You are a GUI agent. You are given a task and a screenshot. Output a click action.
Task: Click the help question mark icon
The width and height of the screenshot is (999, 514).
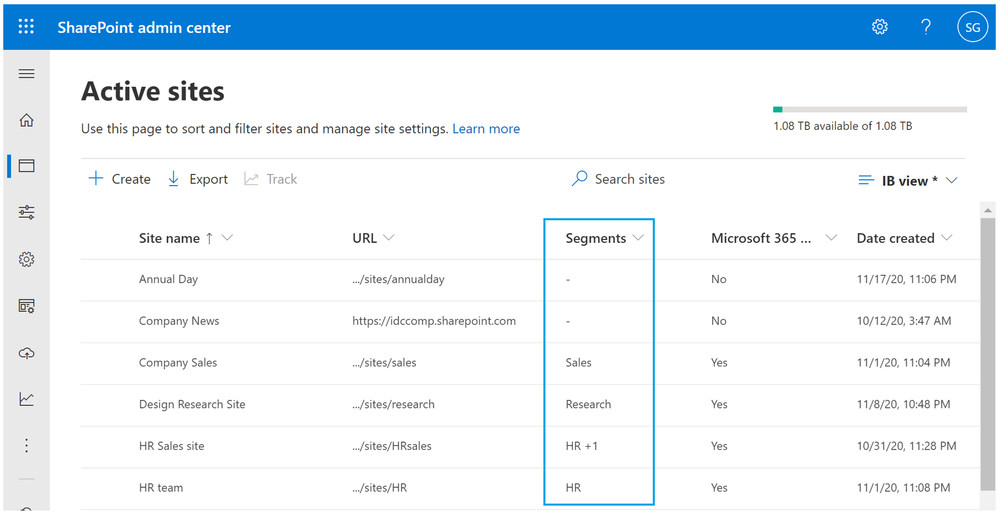(x=926, y=27)
